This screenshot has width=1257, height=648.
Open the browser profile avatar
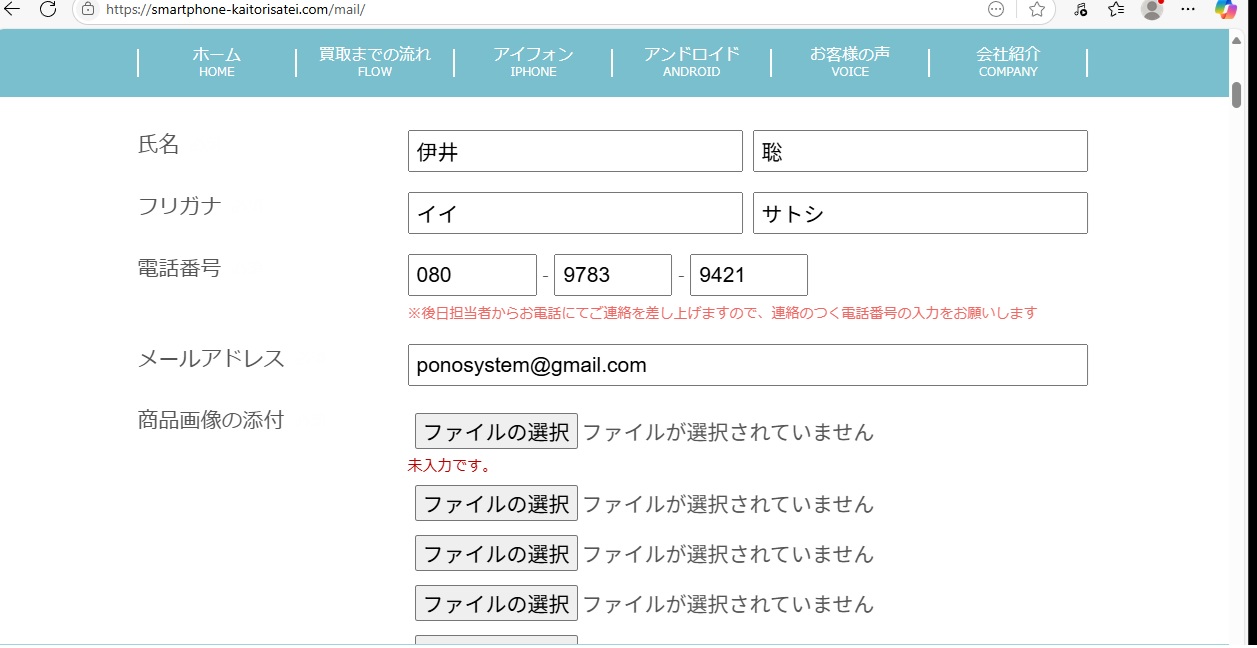click(1152, 9)
